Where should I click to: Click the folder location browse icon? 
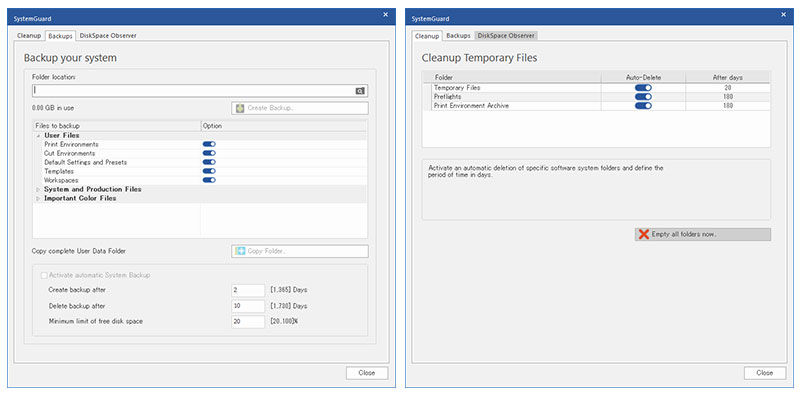360,91
